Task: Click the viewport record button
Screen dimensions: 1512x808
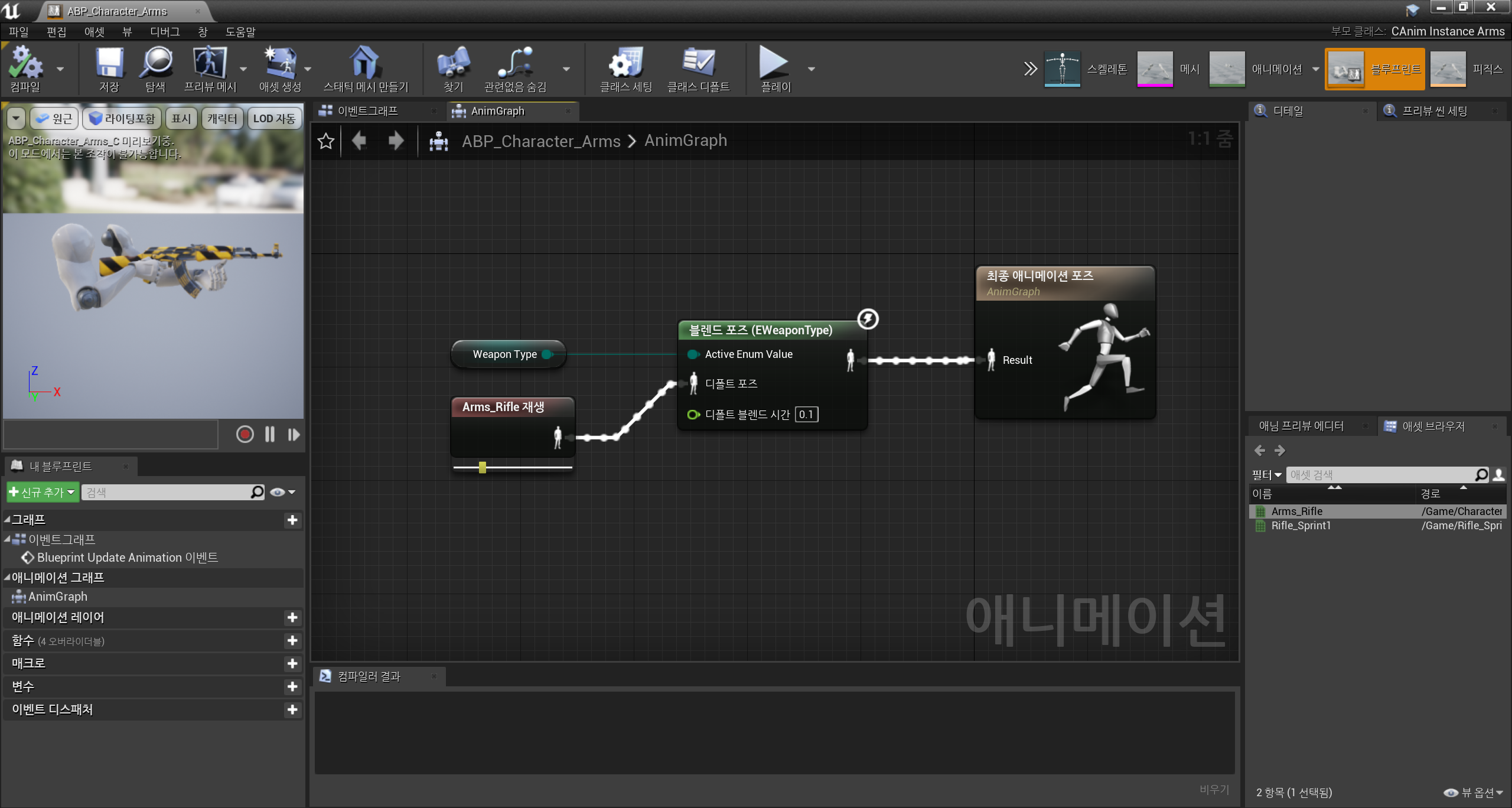Action: [x=245, y=435]
